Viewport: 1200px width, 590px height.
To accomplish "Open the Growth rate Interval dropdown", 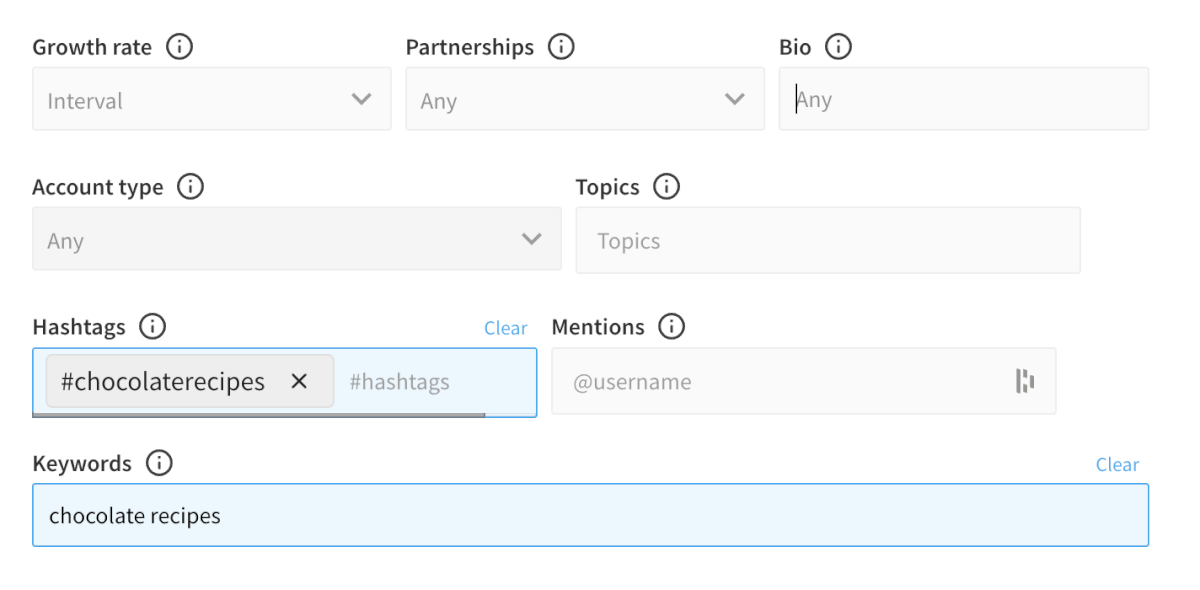I will tap(211, 100).
